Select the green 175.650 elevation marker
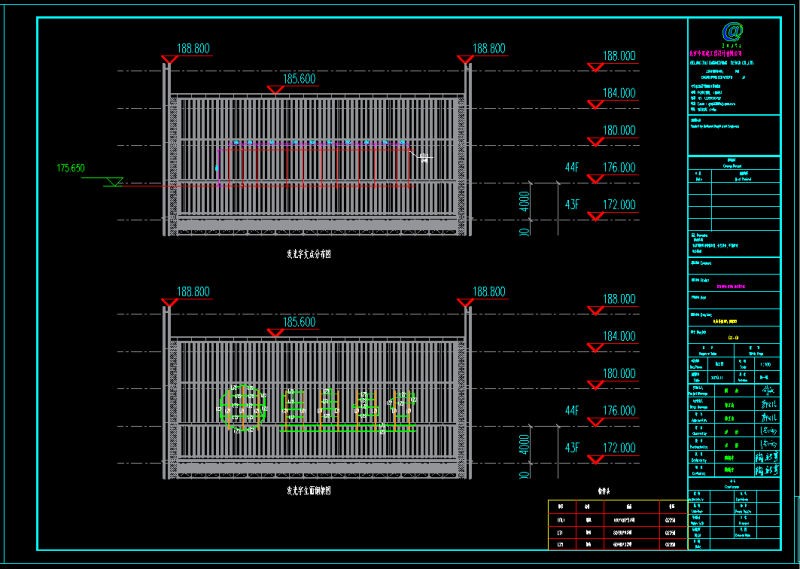The height and width of the screenshot is (569, 800). (71, 167)
